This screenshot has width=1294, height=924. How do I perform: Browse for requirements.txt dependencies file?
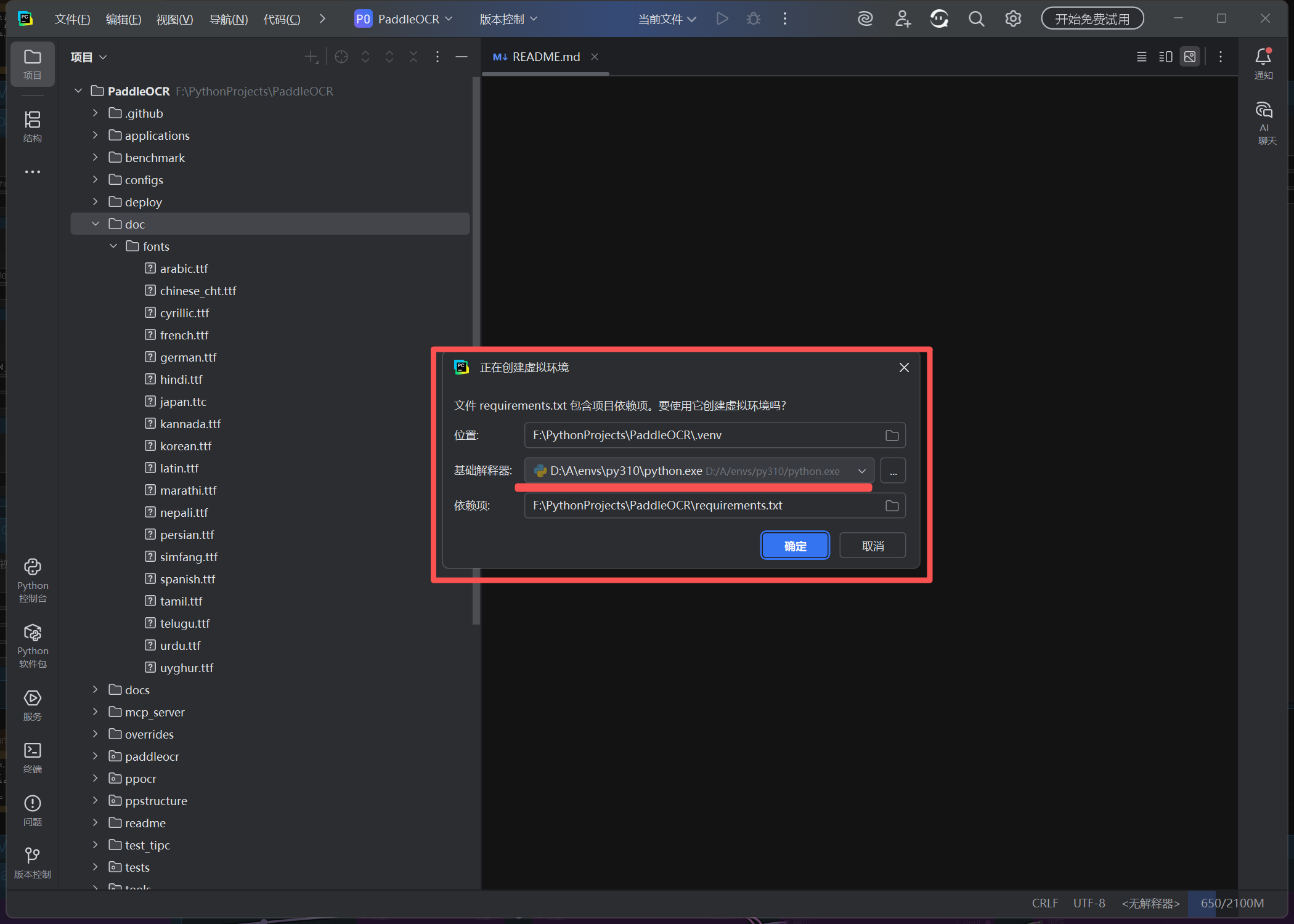892,506
